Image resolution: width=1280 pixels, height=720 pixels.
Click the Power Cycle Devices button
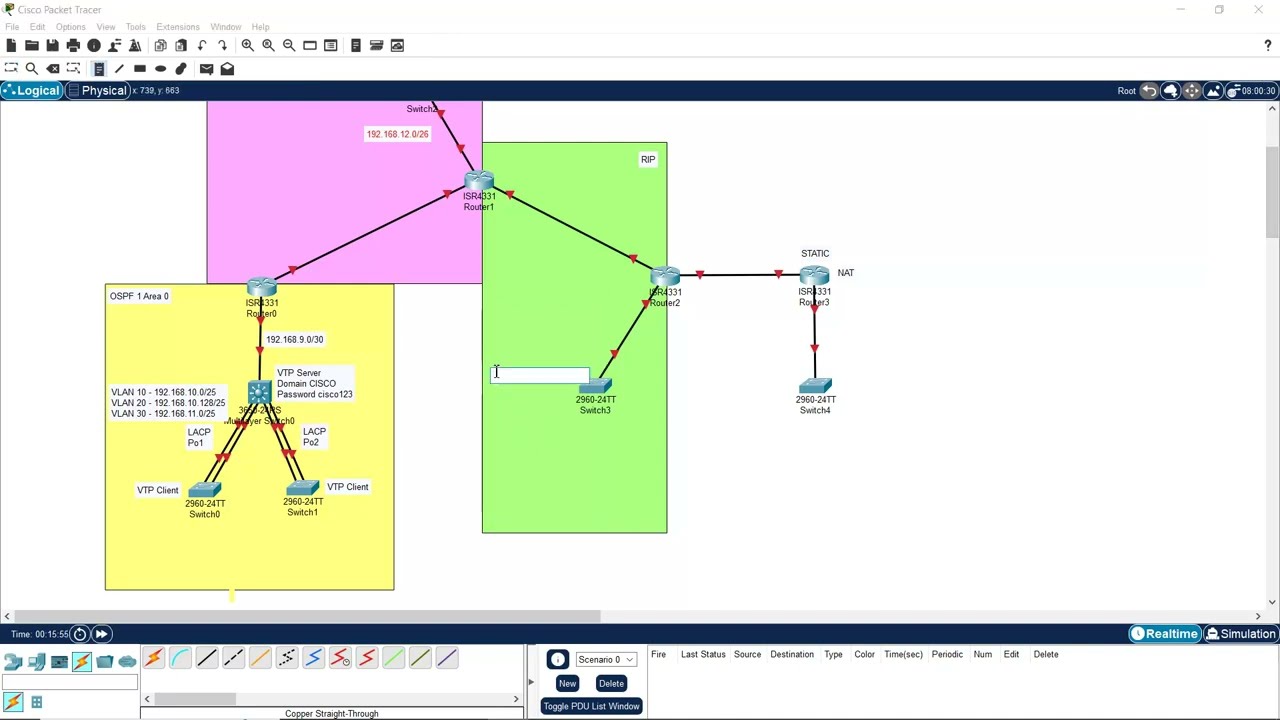pos(80,634)
